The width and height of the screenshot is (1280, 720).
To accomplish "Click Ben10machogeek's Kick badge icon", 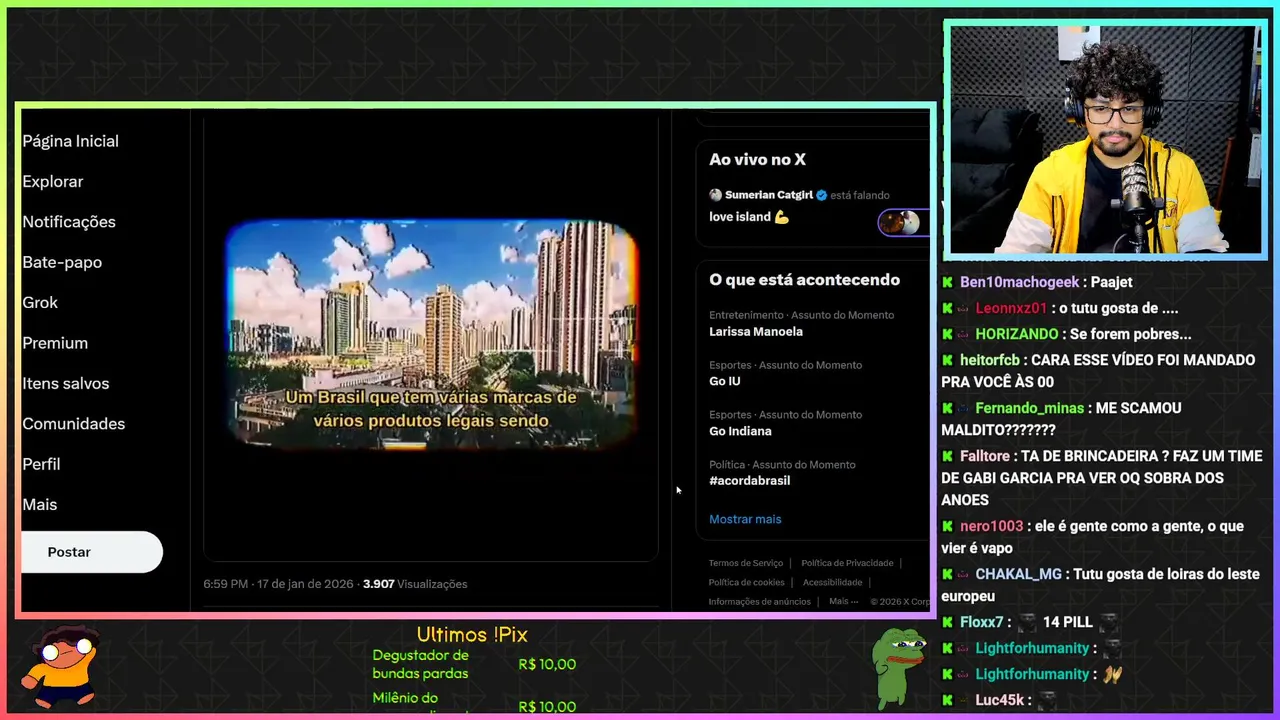I will click(x=948, y=283).
